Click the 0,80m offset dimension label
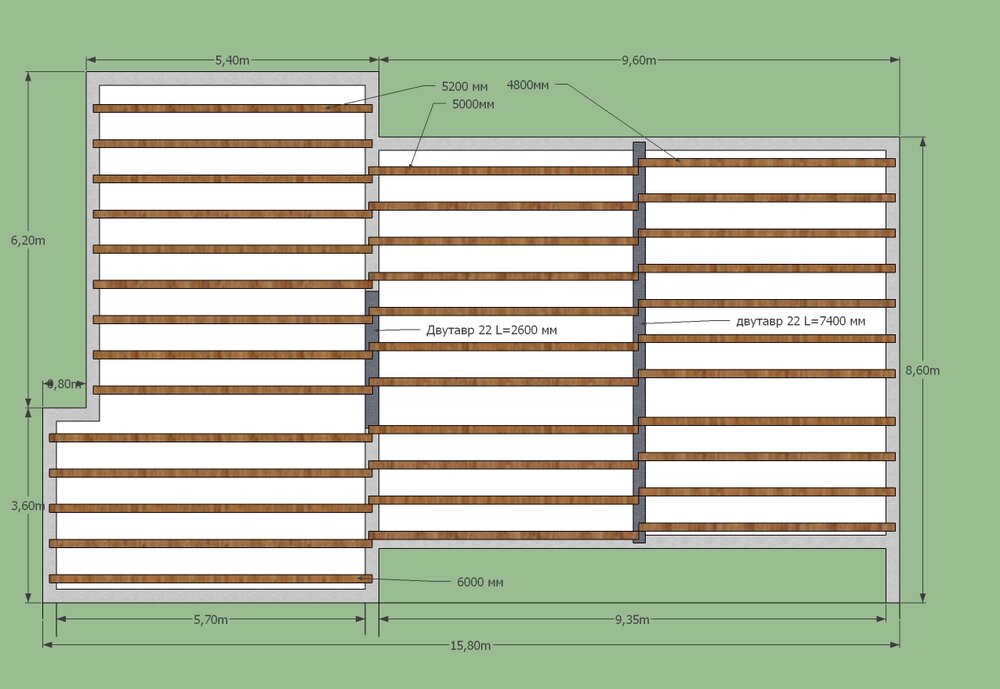Screen dimensions: 1000x689 coord(61,384)
